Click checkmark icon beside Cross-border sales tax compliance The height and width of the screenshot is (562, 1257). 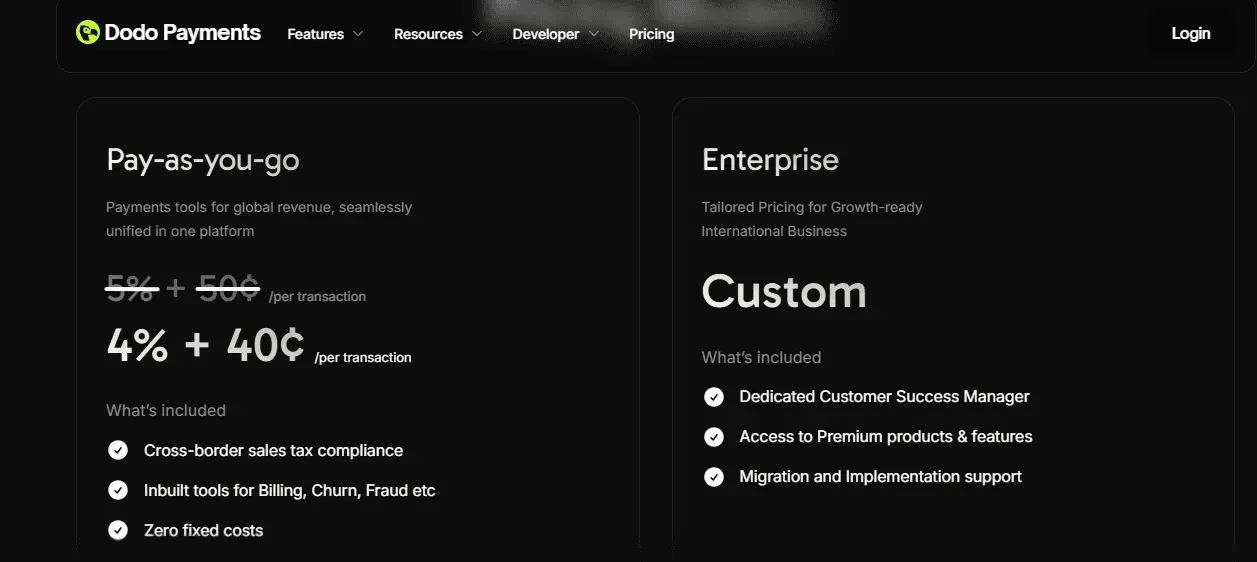coord(118,450)
